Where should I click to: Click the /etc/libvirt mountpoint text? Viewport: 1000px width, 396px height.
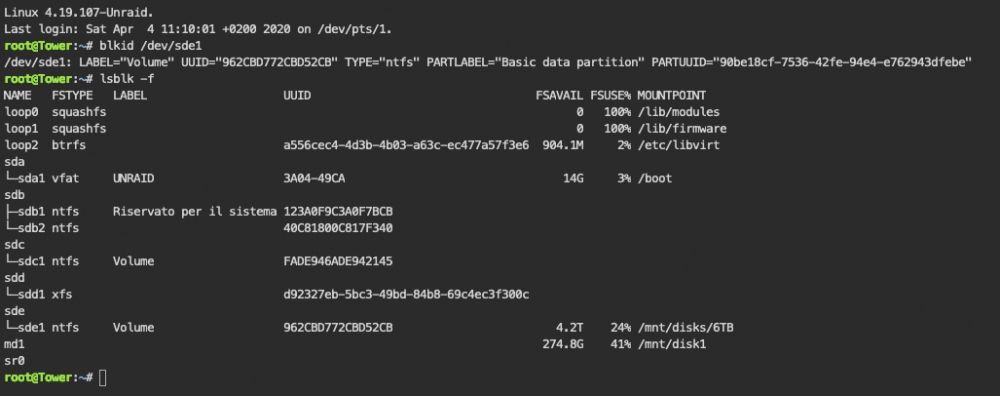pyautogui.click(x=679, y=145)
